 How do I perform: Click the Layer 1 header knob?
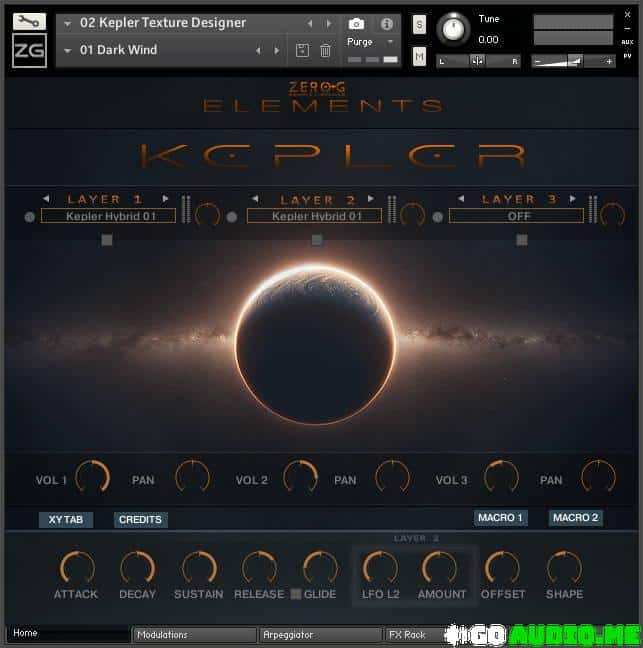[x=207, y=214]
